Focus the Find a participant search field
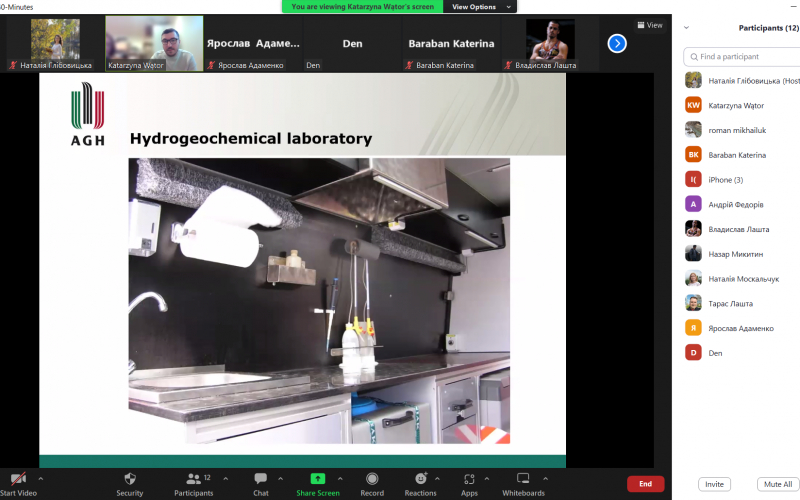The image size is (800, 500). [x=742, y=57]
